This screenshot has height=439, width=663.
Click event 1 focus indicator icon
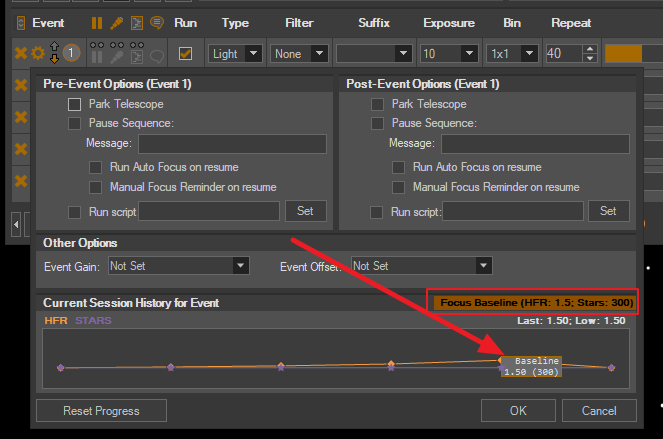pyautogui.click(x=117, y=57)
